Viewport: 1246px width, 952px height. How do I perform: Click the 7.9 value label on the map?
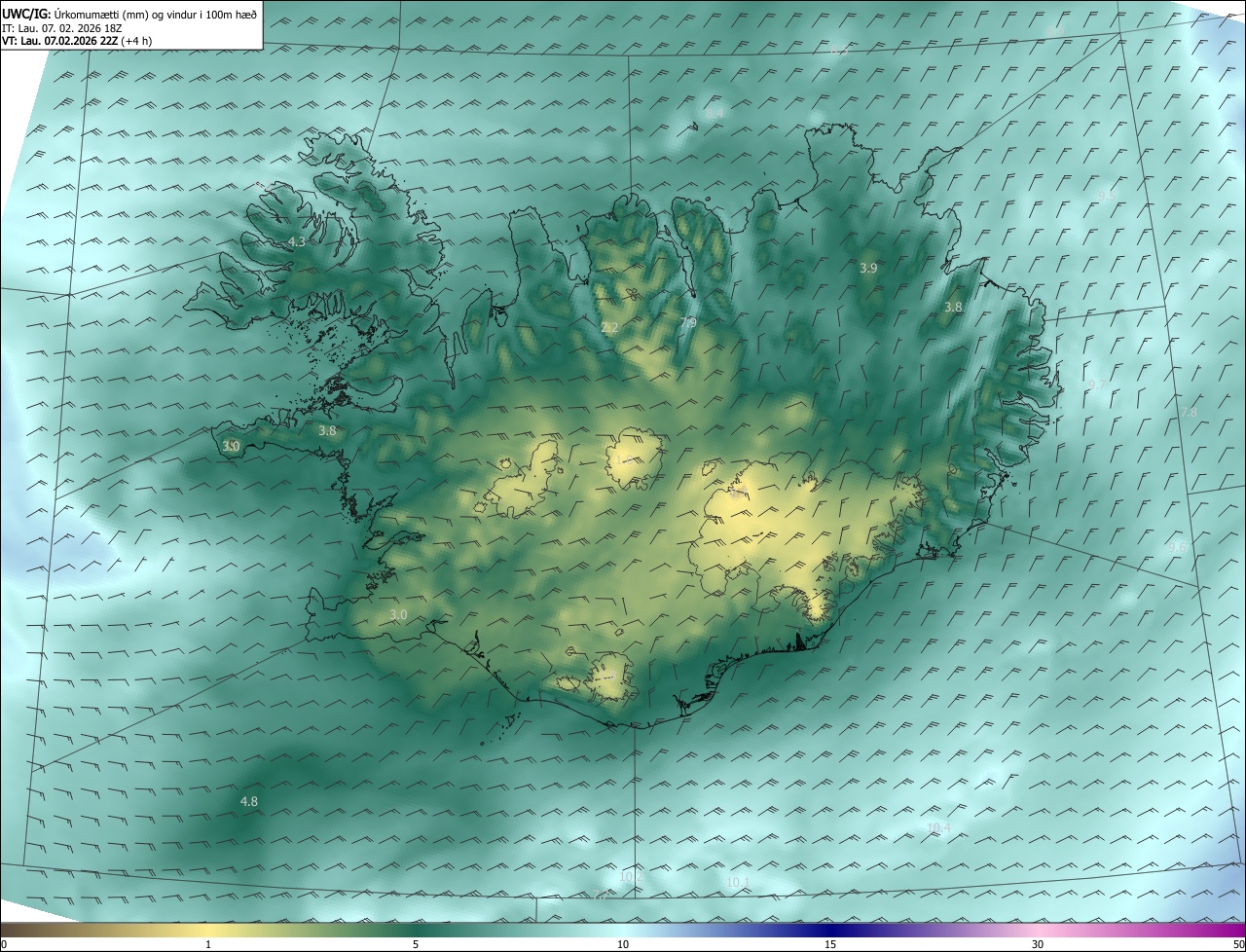tap(688, 322)
